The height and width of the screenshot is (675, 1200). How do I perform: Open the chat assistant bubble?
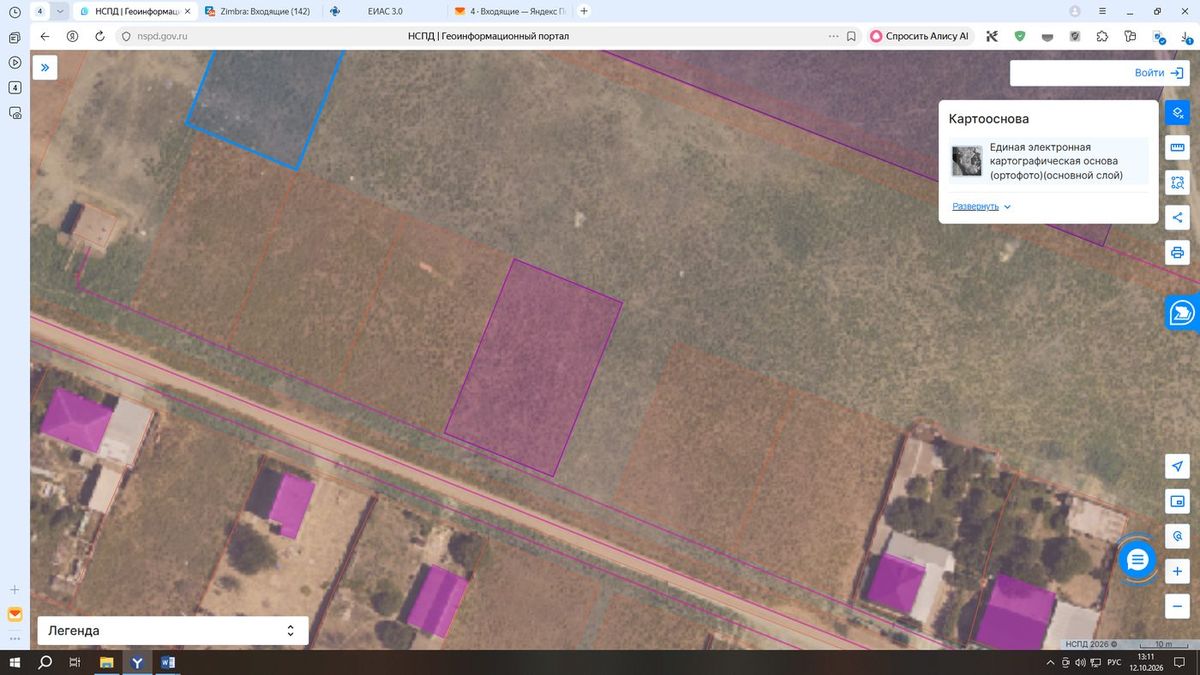coord(1137,560)
